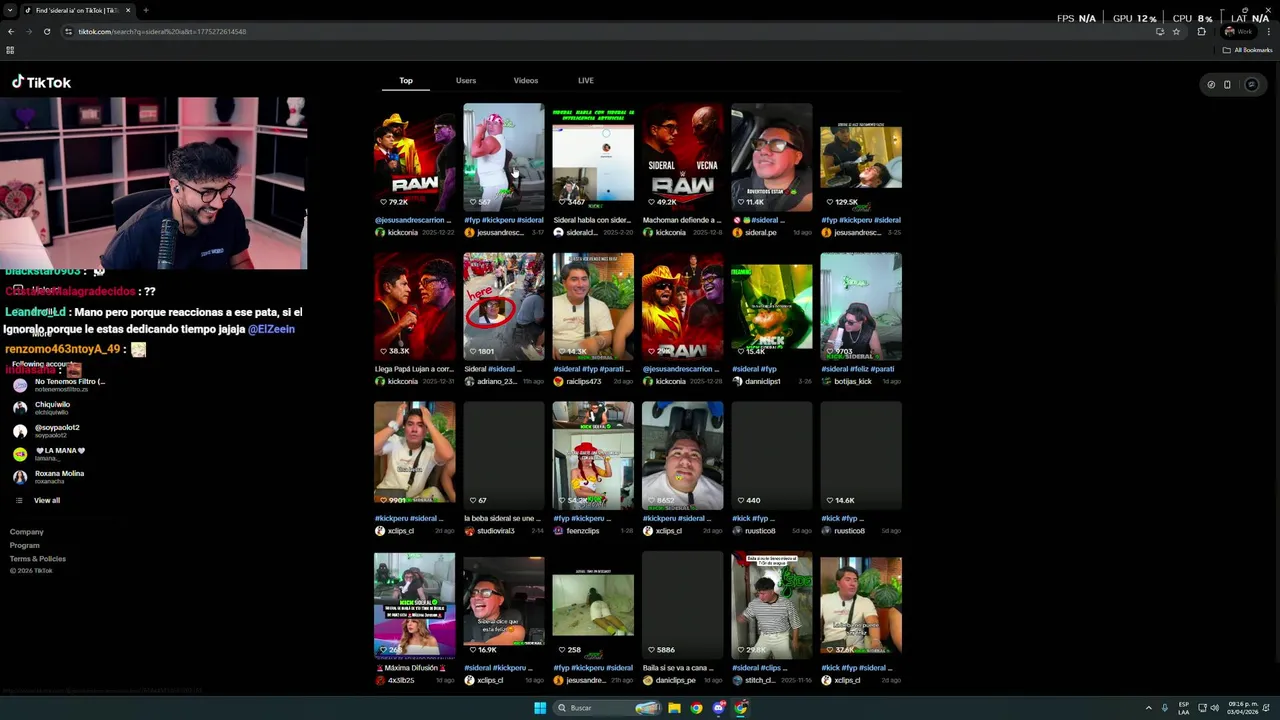
Task: Open a new browser tab with the plus
Action: [x=146, y=10]
